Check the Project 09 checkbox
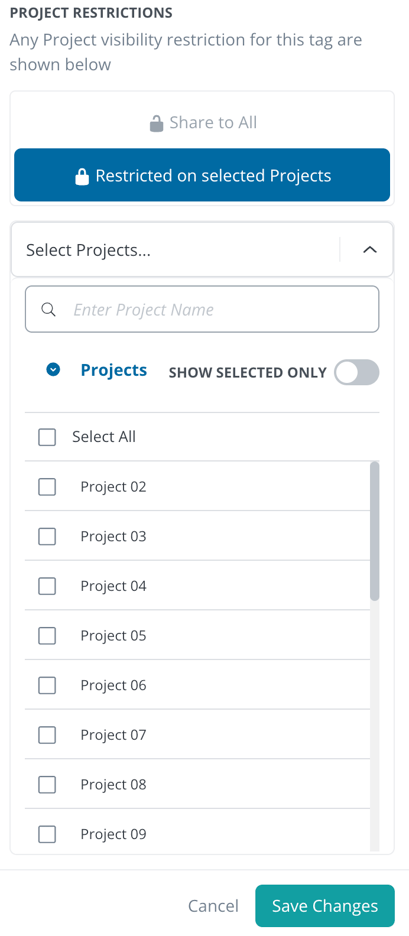Viewport: 409px width, 936px height. (47, 834)
